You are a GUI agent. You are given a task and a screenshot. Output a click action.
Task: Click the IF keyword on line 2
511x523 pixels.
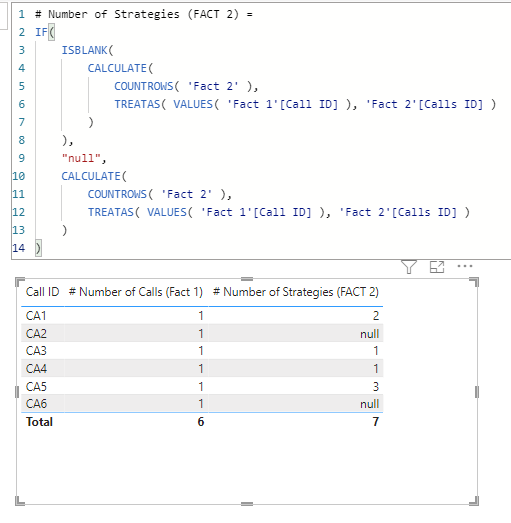tap(41, 32)
